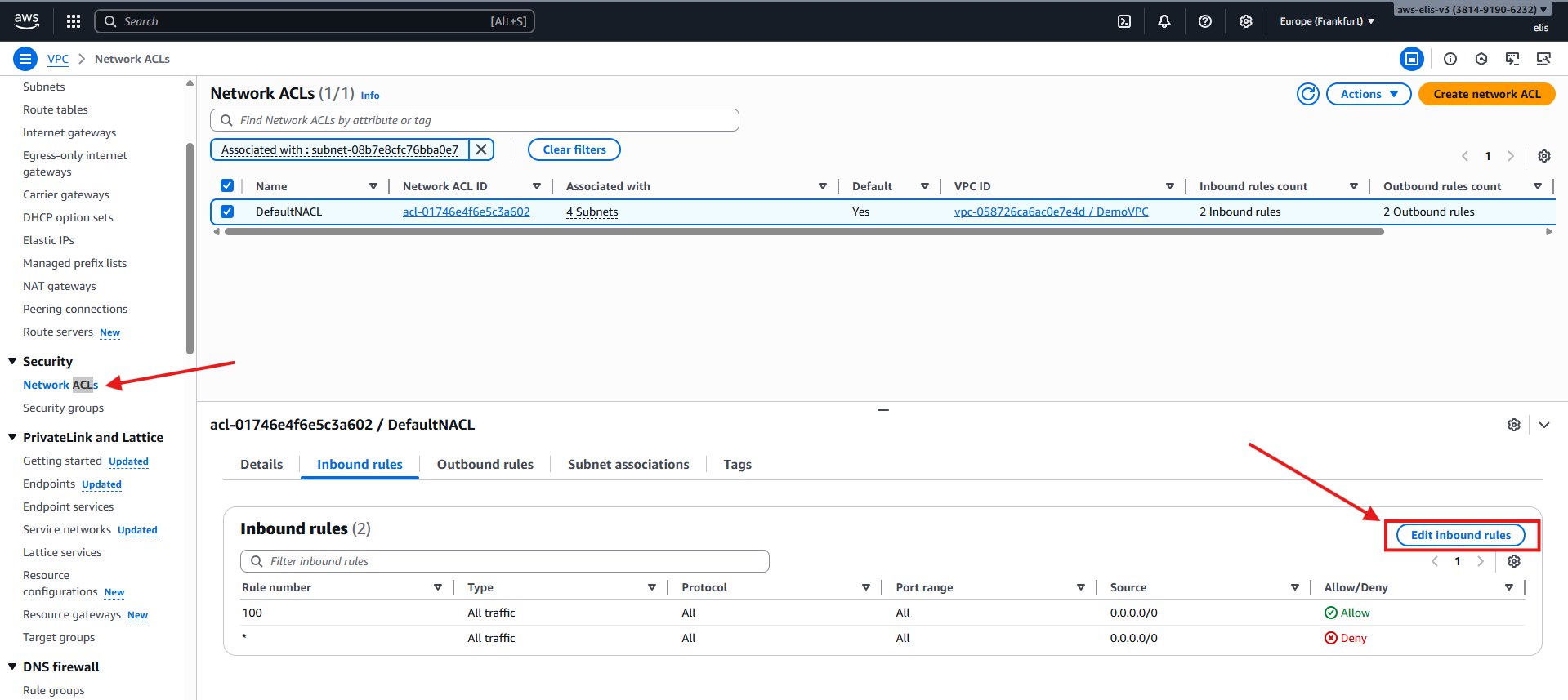Switch to the Subnet associations tab
Viewport: 1568px width, 700px height.
tap(628, 464)
